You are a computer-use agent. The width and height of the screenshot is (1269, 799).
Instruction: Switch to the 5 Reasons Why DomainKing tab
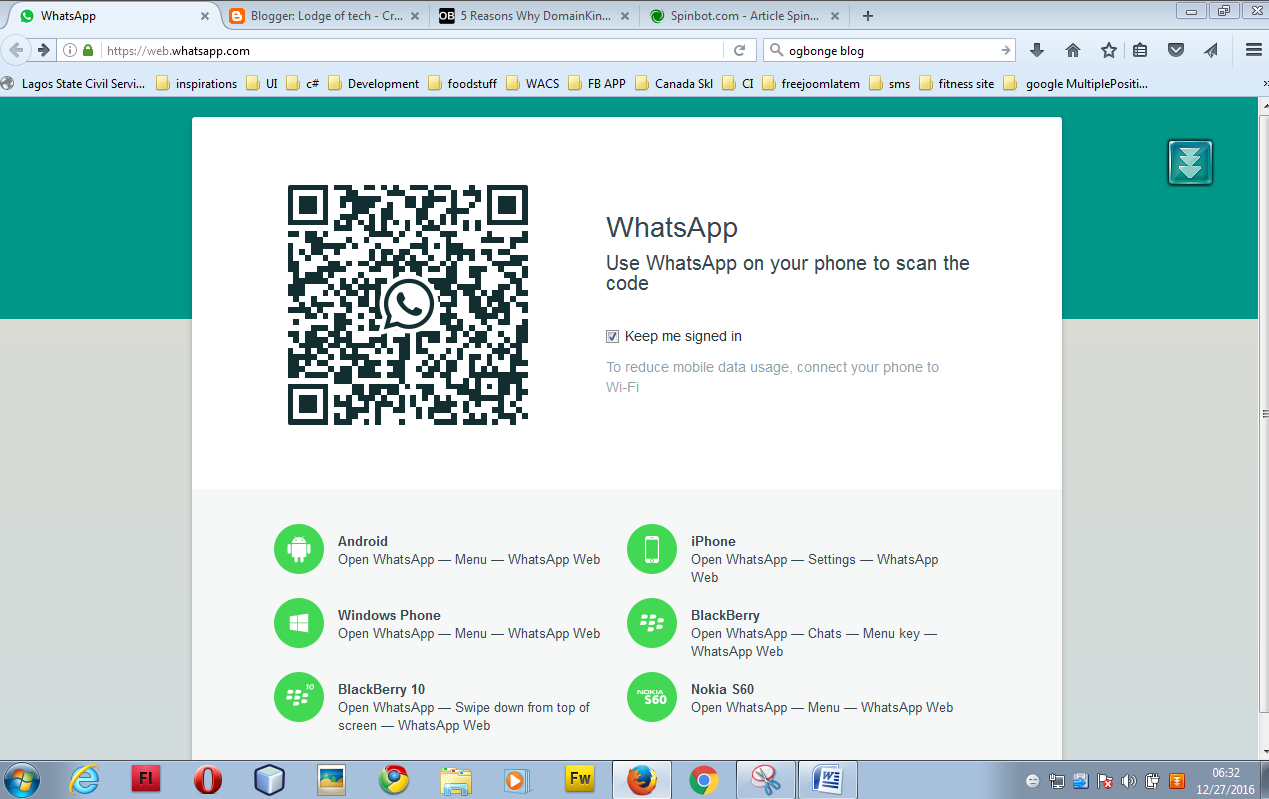click(535, 16)
